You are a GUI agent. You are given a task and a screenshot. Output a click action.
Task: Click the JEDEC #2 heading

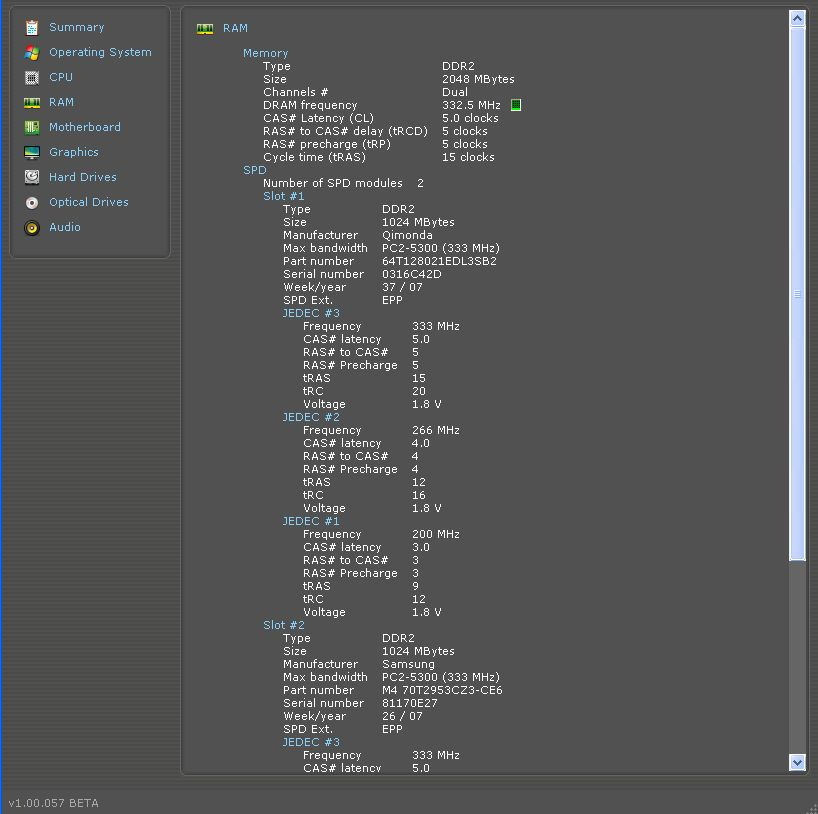310,417
